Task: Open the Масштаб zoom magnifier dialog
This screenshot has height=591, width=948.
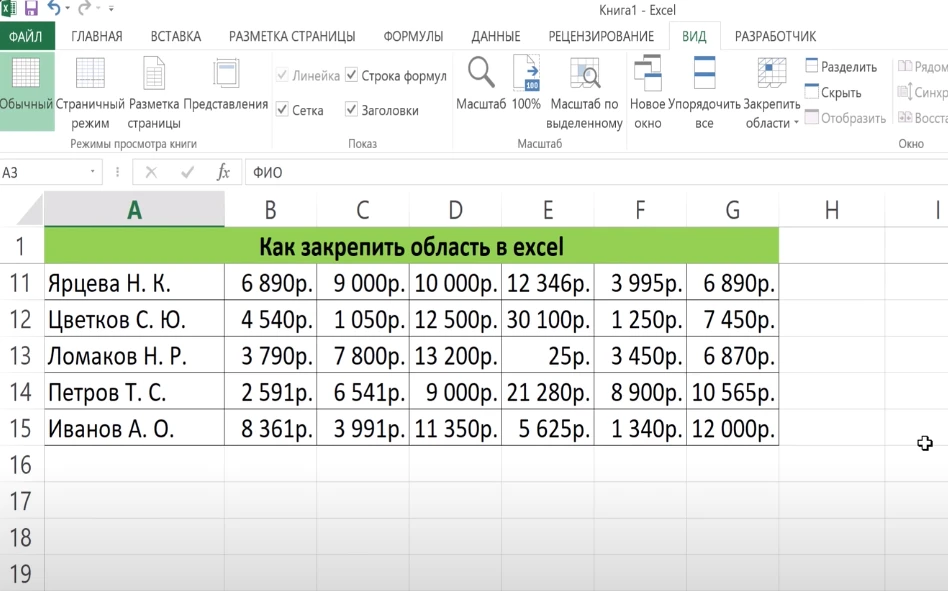Action: tap(481, 84)
